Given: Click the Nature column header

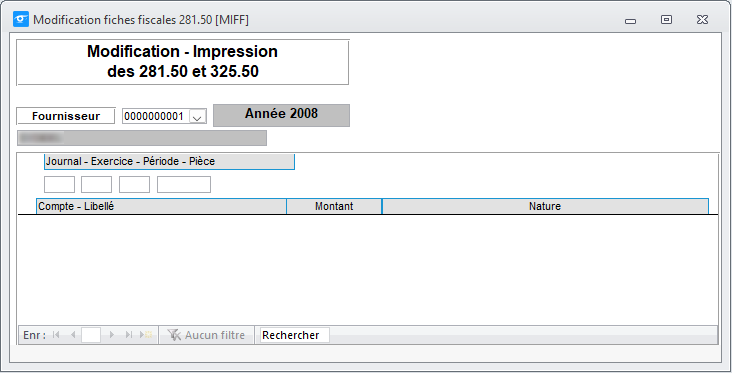Looking at the screenshot, I should click(545, 206).
